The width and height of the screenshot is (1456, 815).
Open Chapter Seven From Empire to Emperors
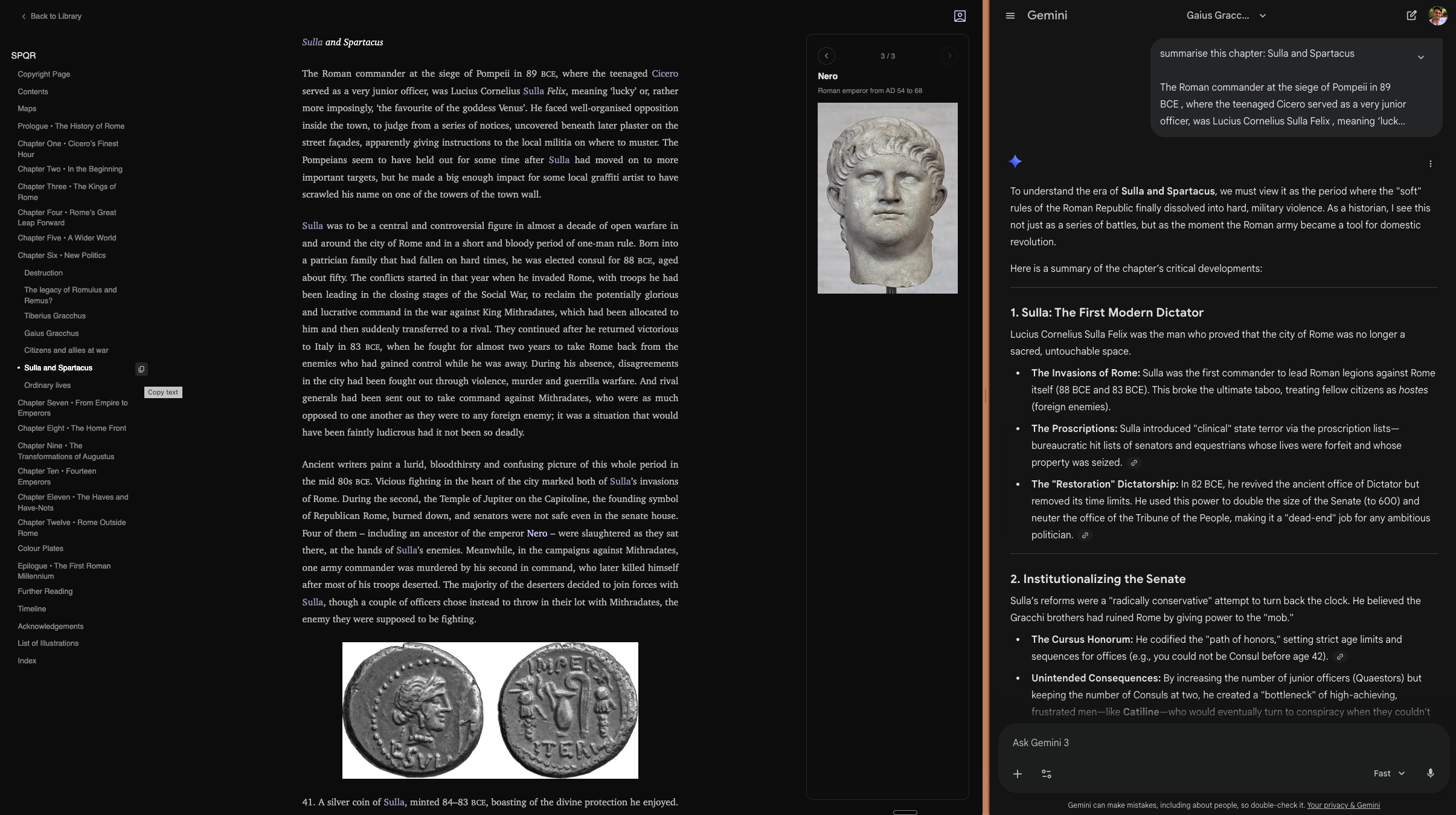[72, 408]
